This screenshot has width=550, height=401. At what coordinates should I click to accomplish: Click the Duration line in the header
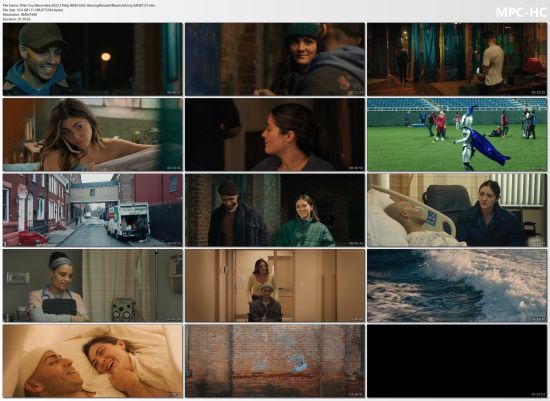[16, 19]
